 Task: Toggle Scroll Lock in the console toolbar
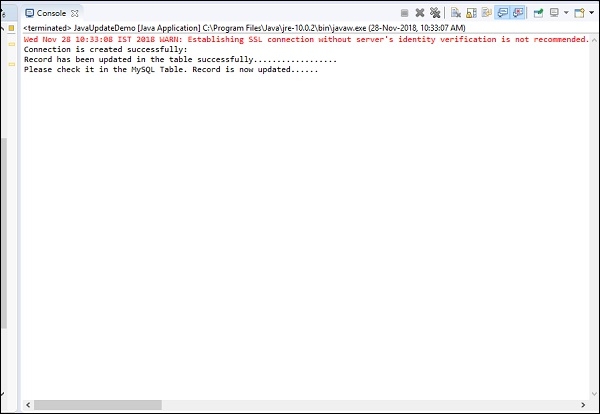click(x=471, y=13)
